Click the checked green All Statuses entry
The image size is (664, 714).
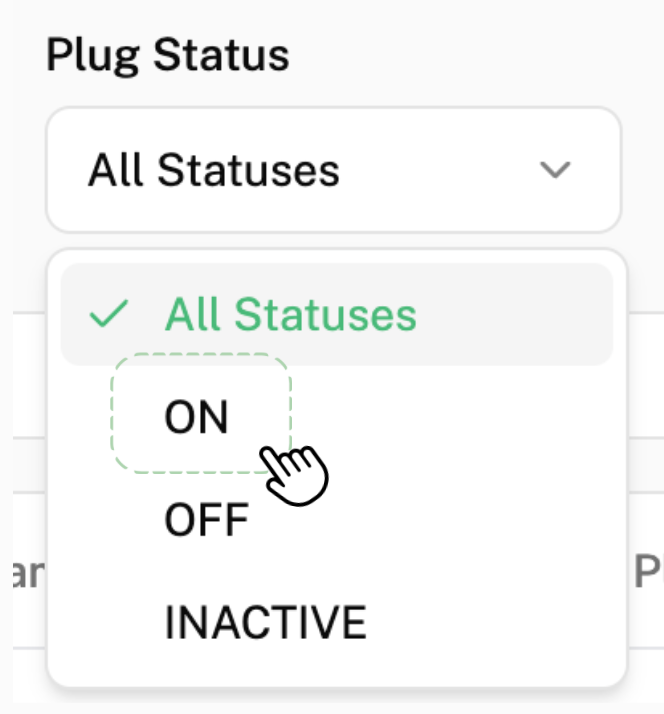tap(290, 315)
